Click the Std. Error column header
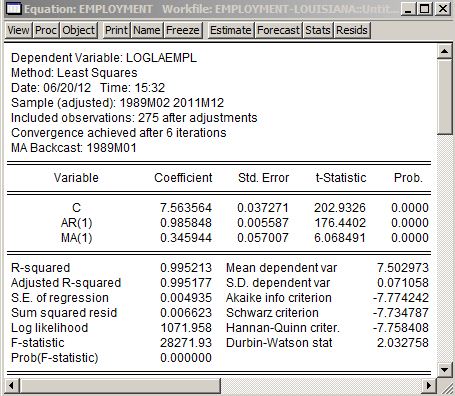The width and height of the screenshot is (455, 396). [263, 178]
